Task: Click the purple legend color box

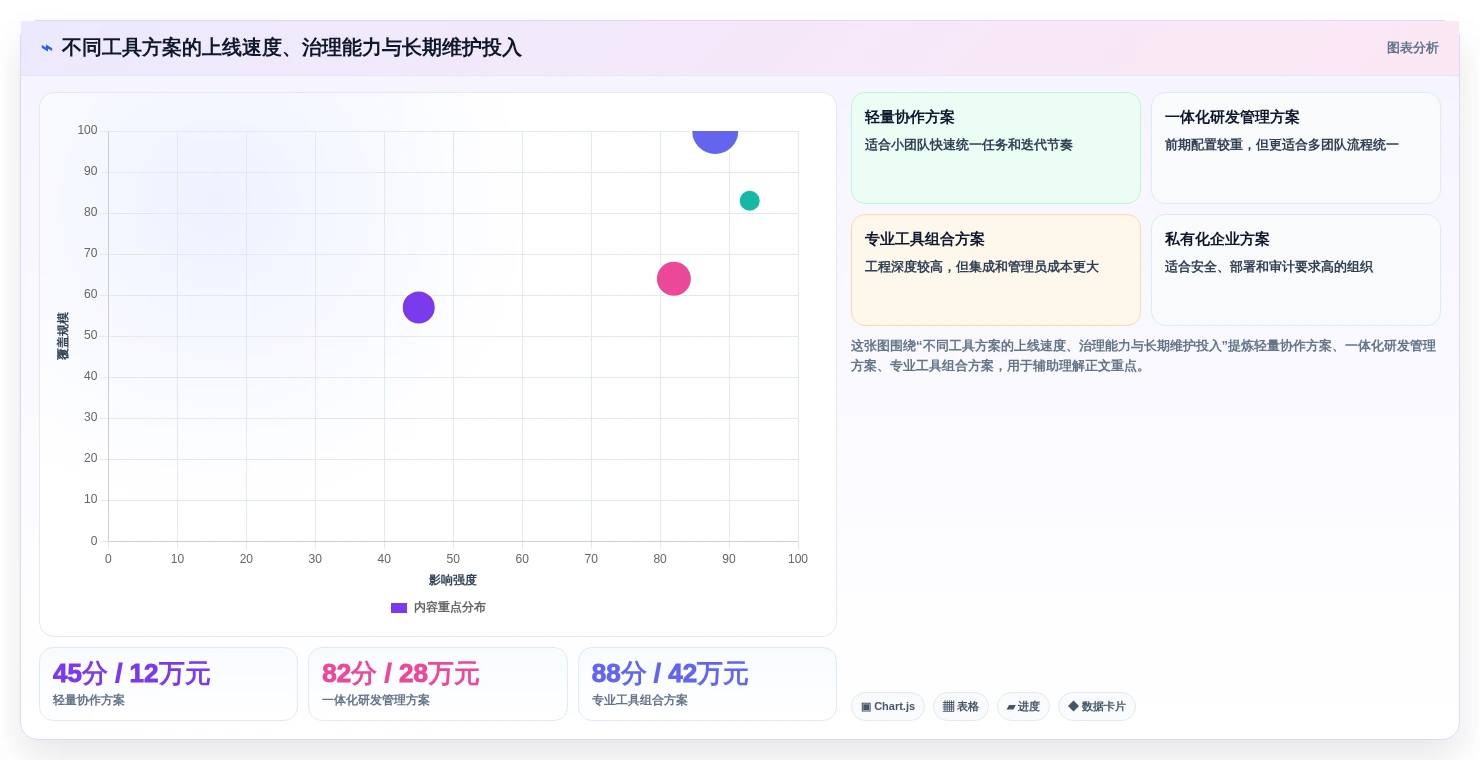Action: coord(399,607)
